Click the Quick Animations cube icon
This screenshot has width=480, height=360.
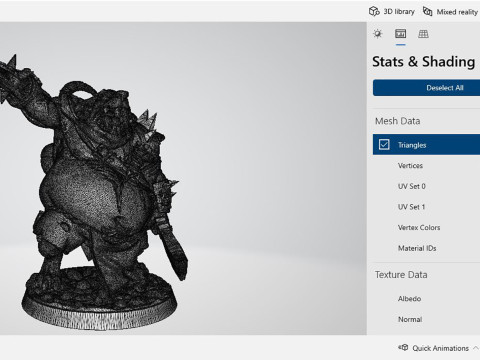403,348
